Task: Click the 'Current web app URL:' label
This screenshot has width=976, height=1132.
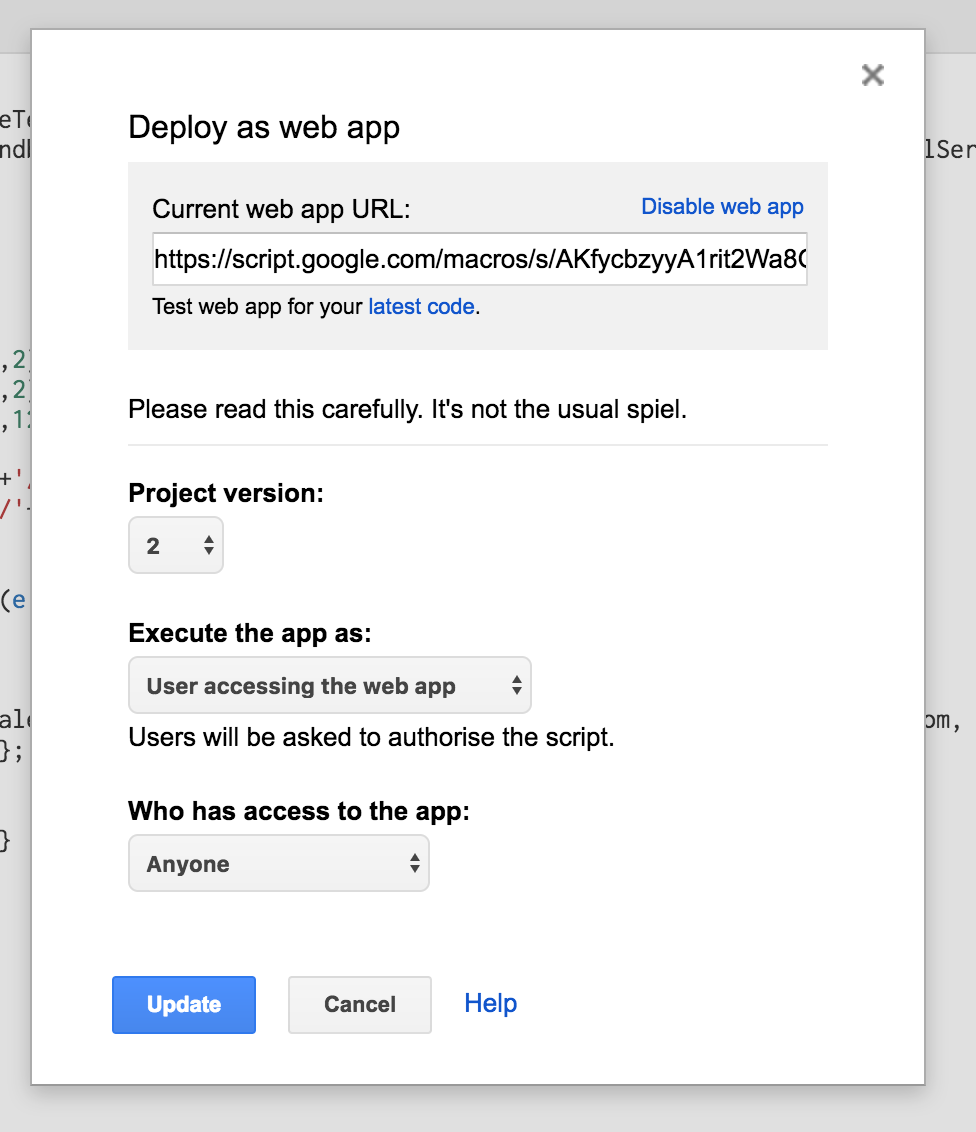Action: pyautogui.click(x=281, y=209)
